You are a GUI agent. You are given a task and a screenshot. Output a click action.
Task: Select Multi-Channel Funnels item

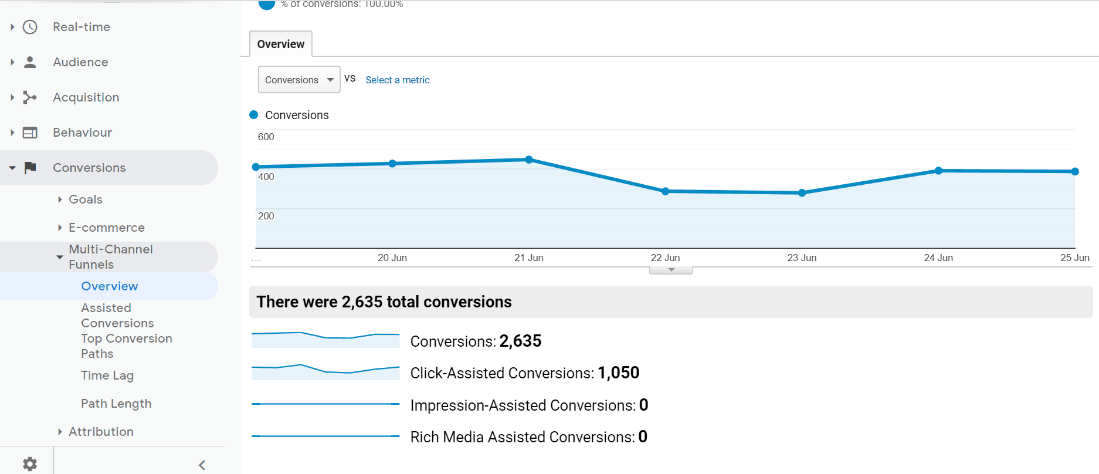click(x=111, y=257)
